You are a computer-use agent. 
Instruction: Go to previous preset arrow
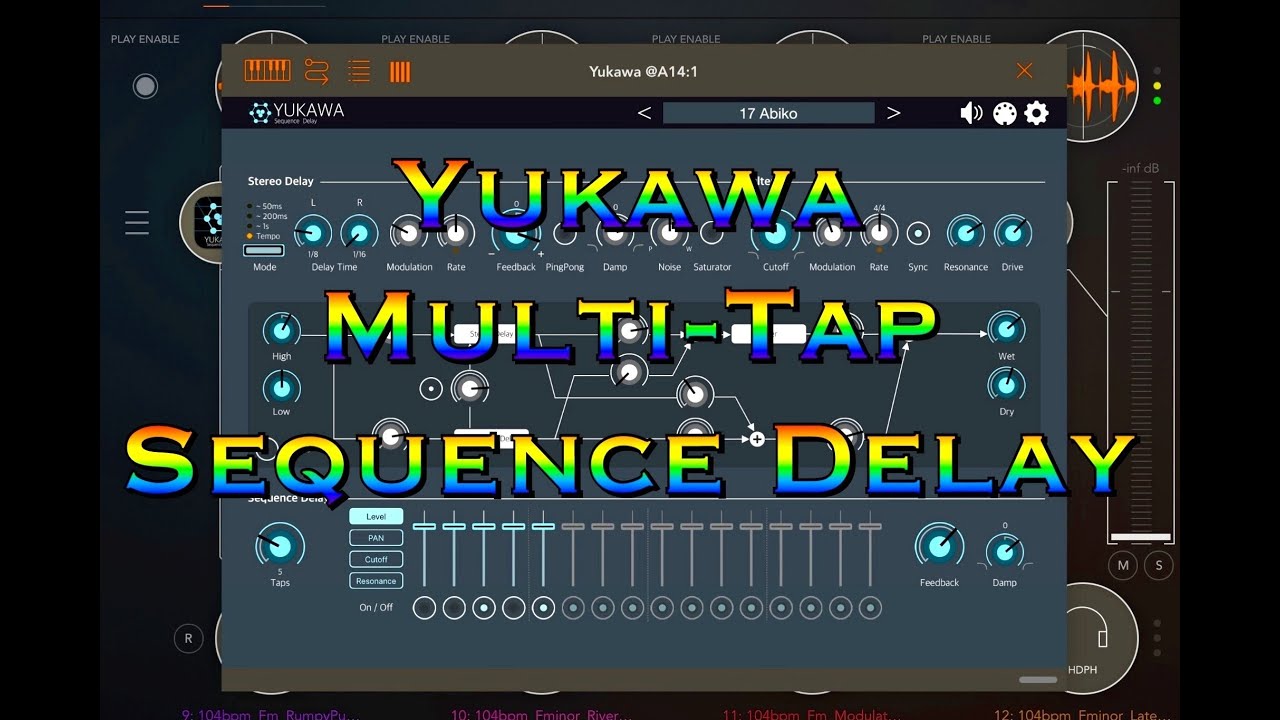(644, 113)
